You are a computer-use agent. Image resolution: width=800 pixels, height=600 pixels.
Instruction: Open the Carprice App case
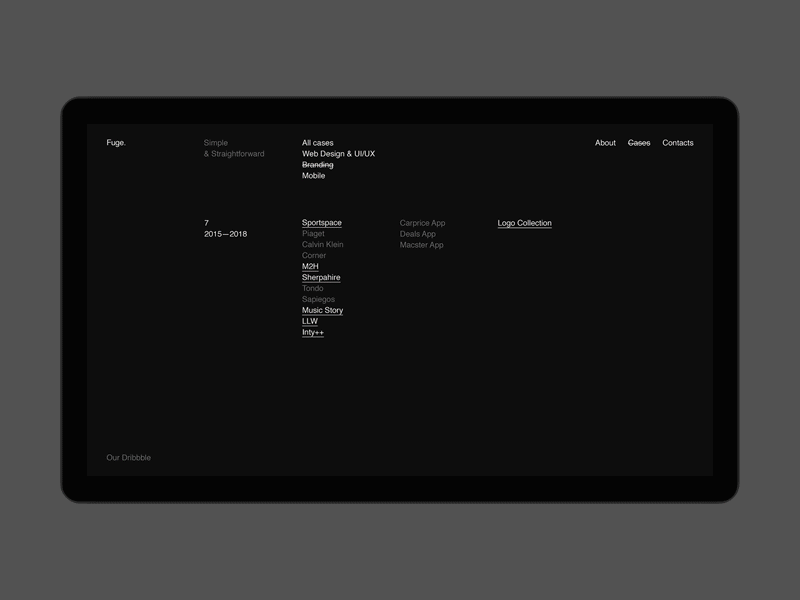(423, 222)
